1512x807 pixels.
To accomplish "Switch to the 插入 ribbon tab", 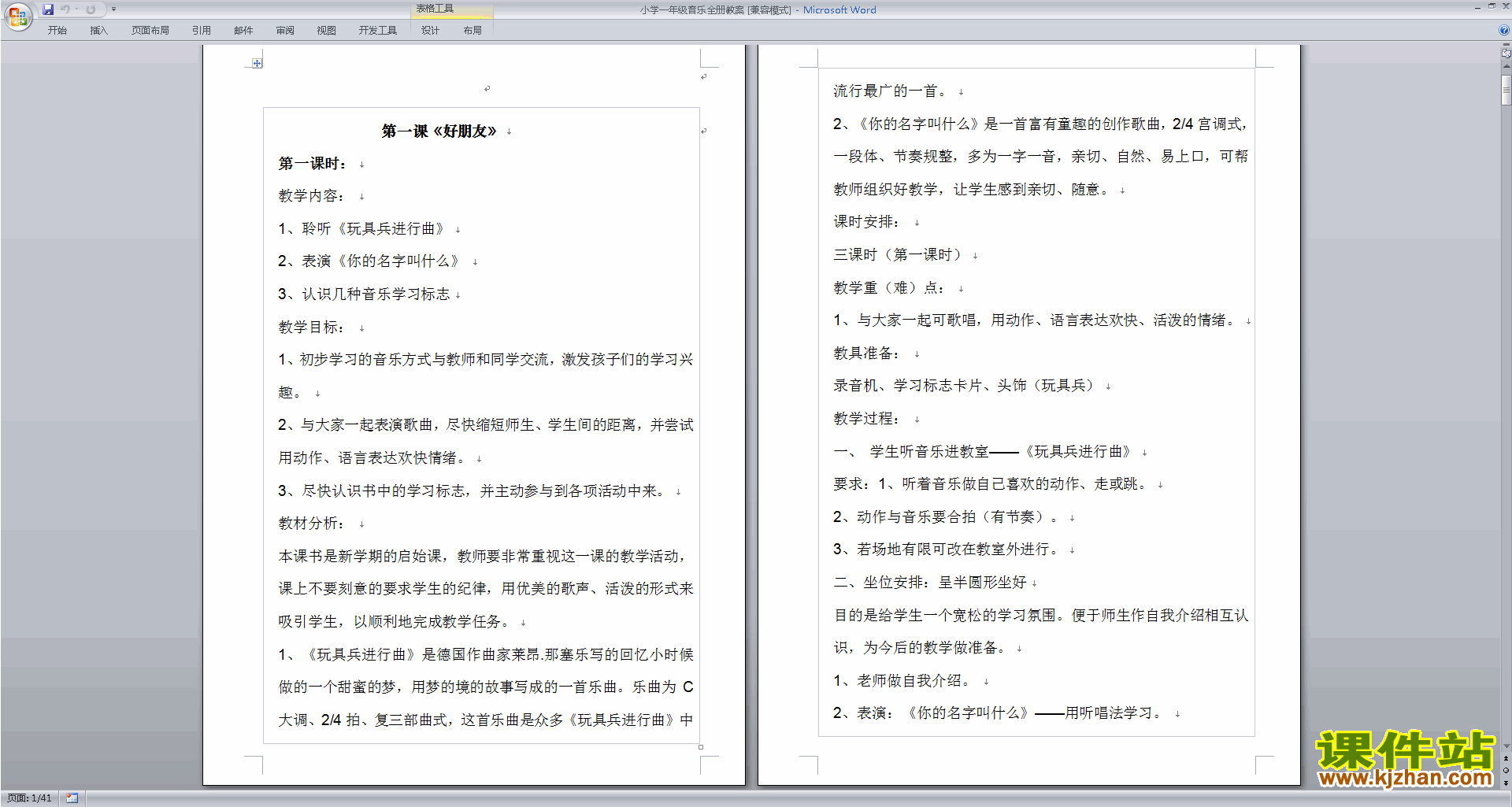I will pyautogui.click(x=98, y=30).
